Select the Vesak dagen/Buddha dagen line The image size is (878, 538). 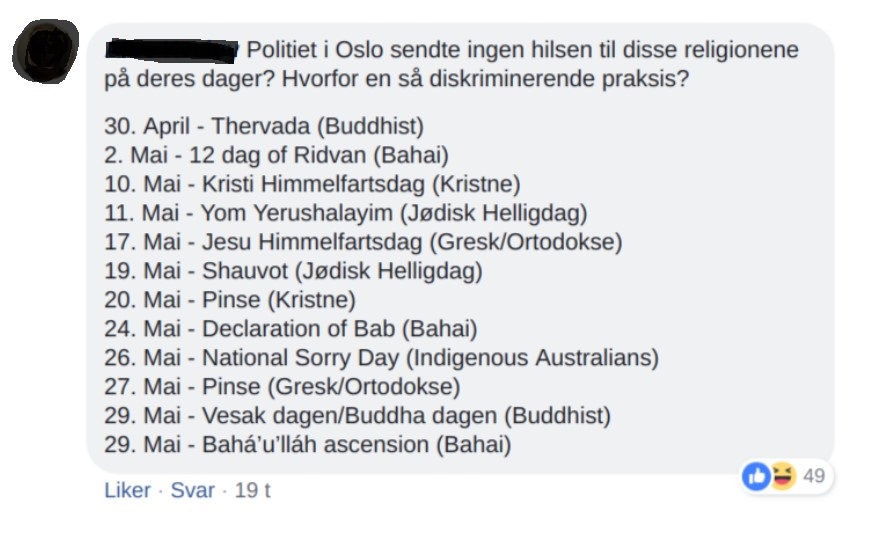point(357,416)
